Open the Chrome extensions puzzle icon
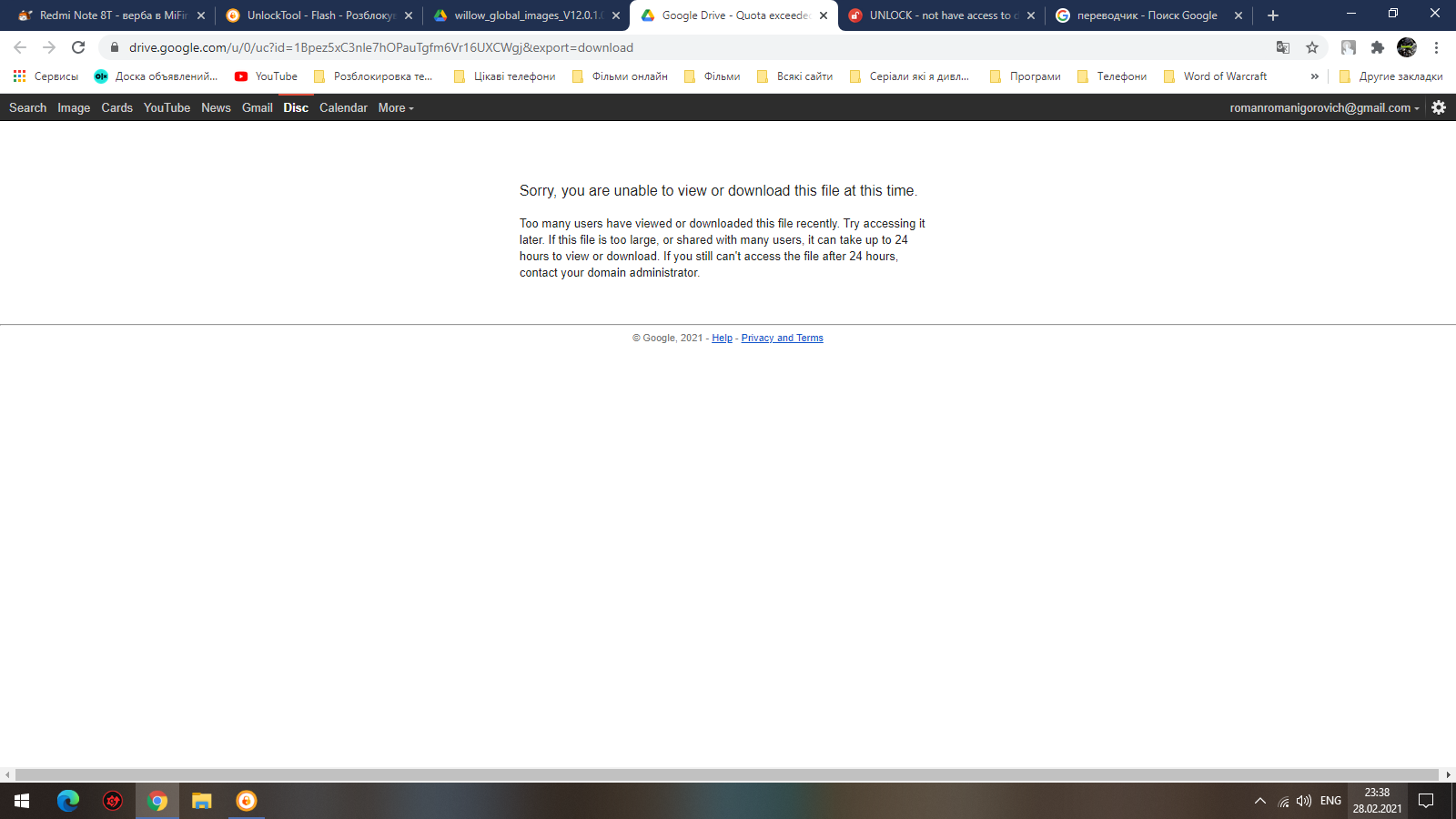This screenshot has width=1456, height=819. (1378, 47)
